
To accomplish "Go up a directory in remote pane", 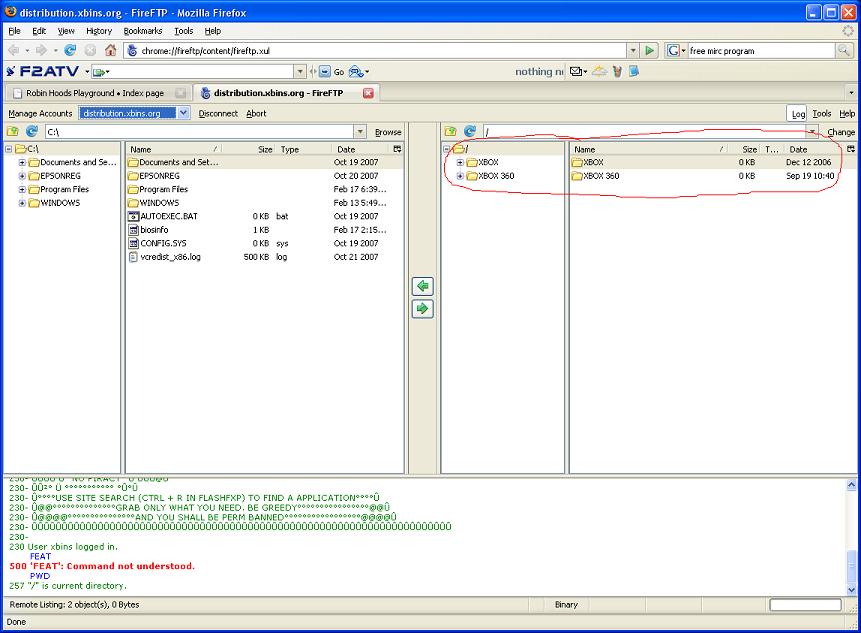I will click(x=451, y=131).
